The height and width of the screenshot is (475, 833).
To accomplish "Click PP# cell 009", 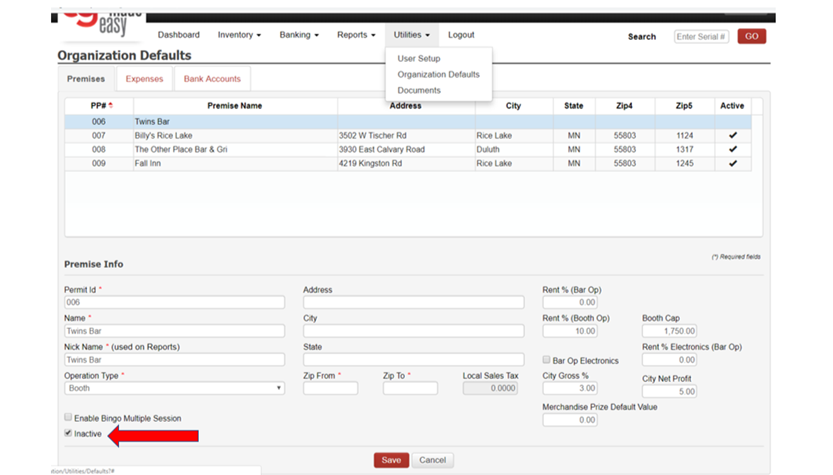I will pos(99,164).
